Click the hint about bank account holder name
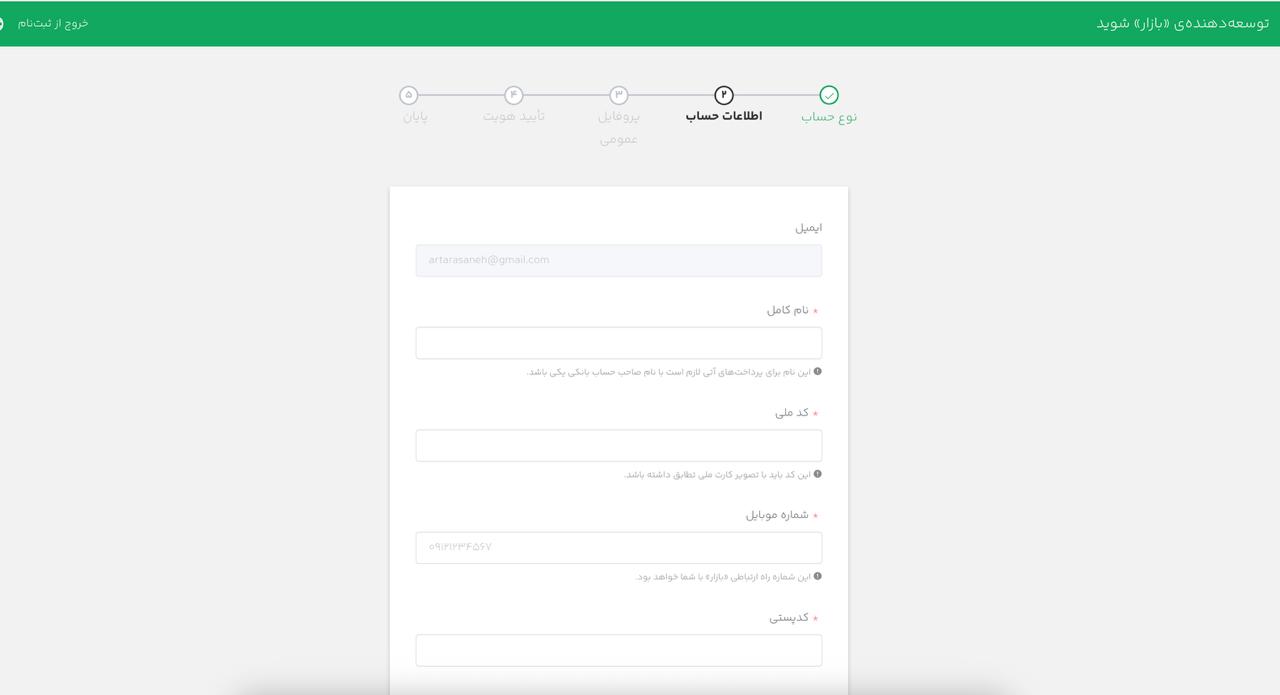 (669, 372)
